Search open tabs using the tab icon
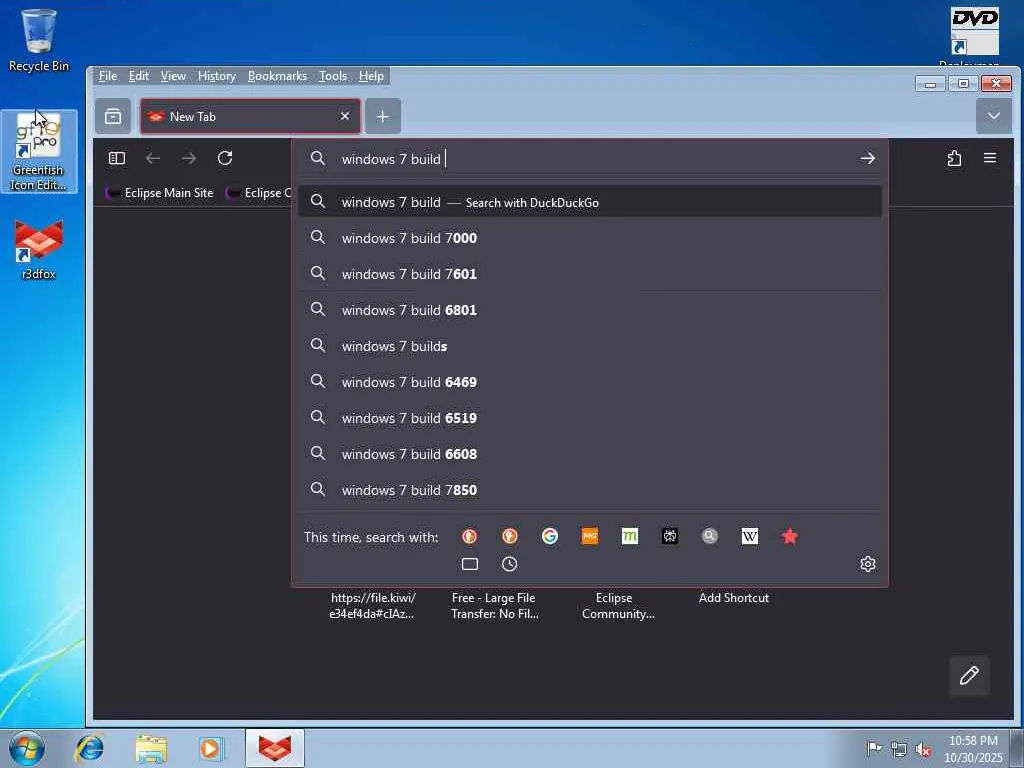This screenshot has width=1024, height=768. coord(470,564)
